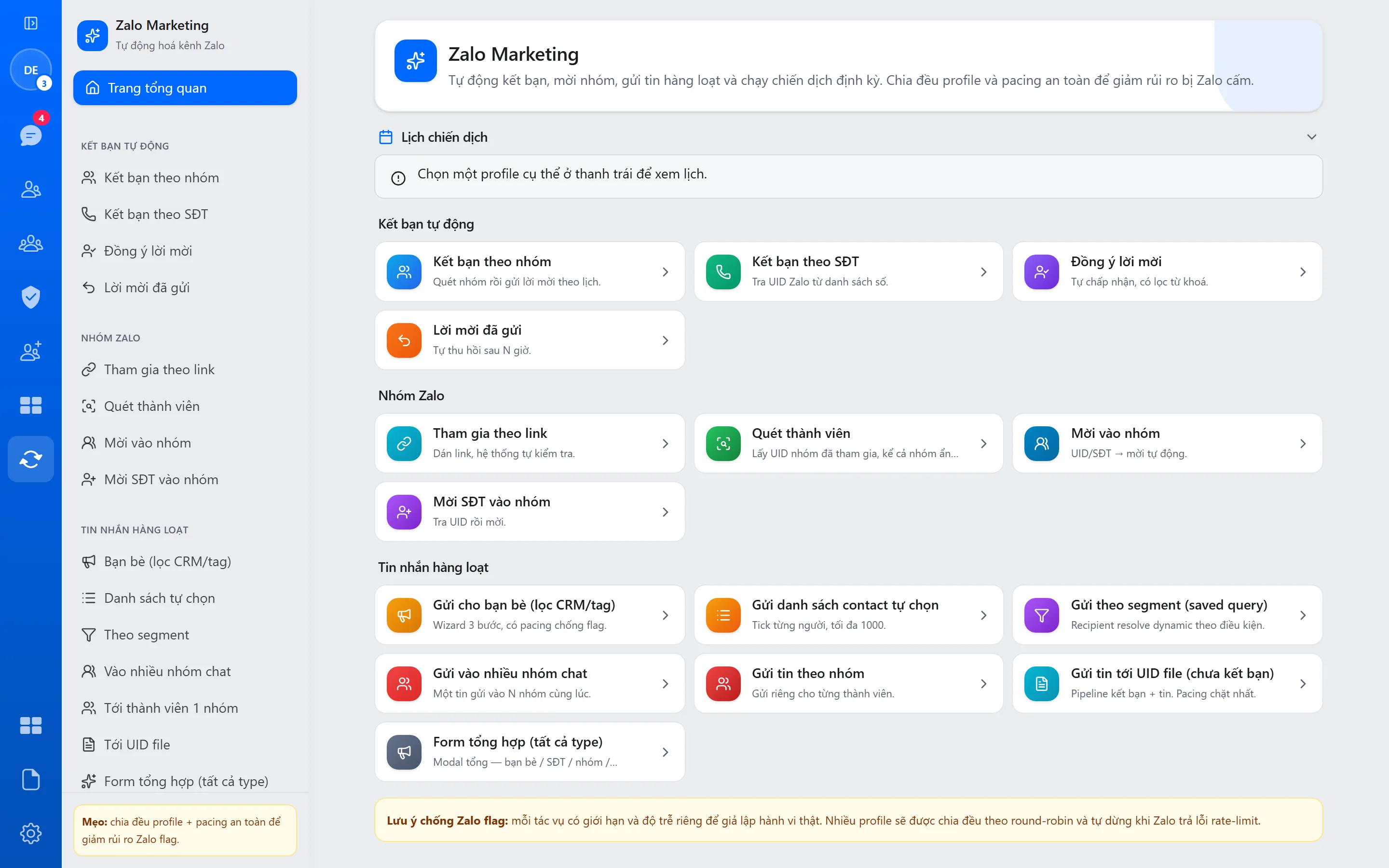Open Lời mời đã gửi sidebar link
Screen dimensions: 1389x868
click(x=185, y=287)
